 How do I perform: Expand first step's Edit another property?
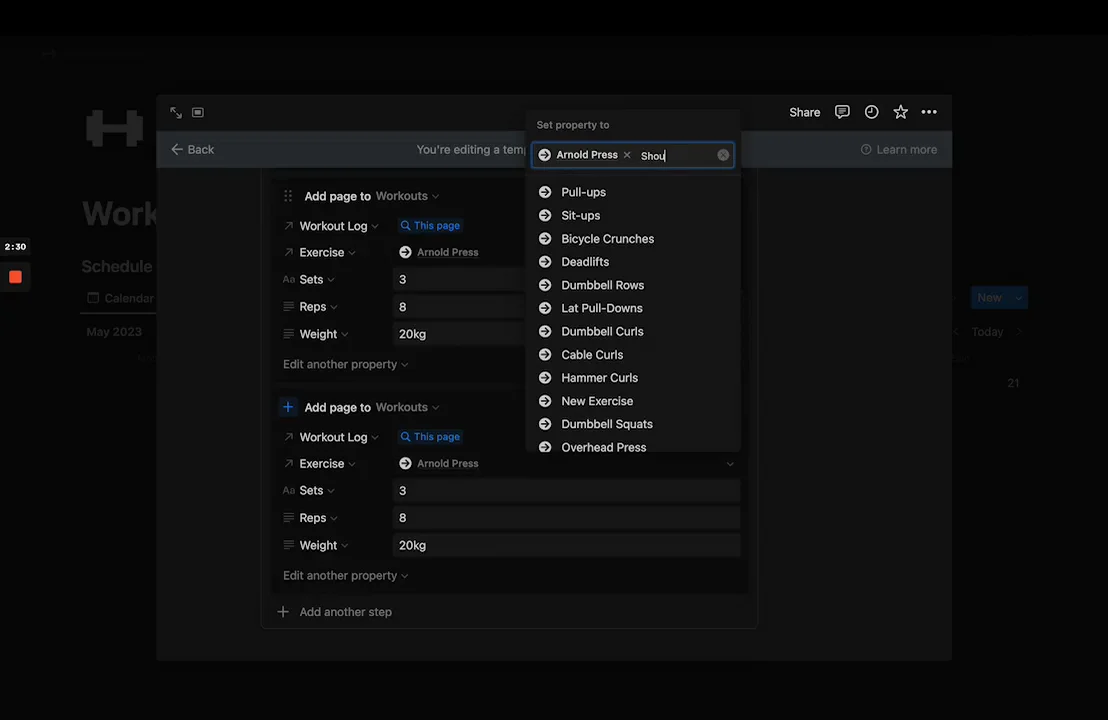point(346,365)
